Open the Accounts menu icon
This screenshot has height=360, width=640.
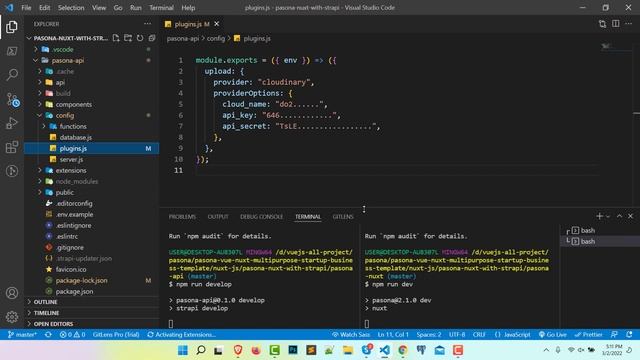point(12,293)
